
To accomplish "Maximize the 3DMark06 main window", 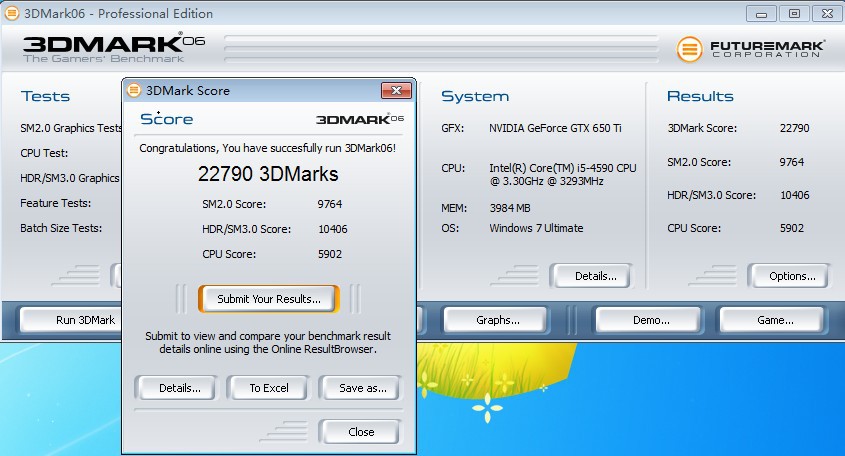I will [794, 13].
